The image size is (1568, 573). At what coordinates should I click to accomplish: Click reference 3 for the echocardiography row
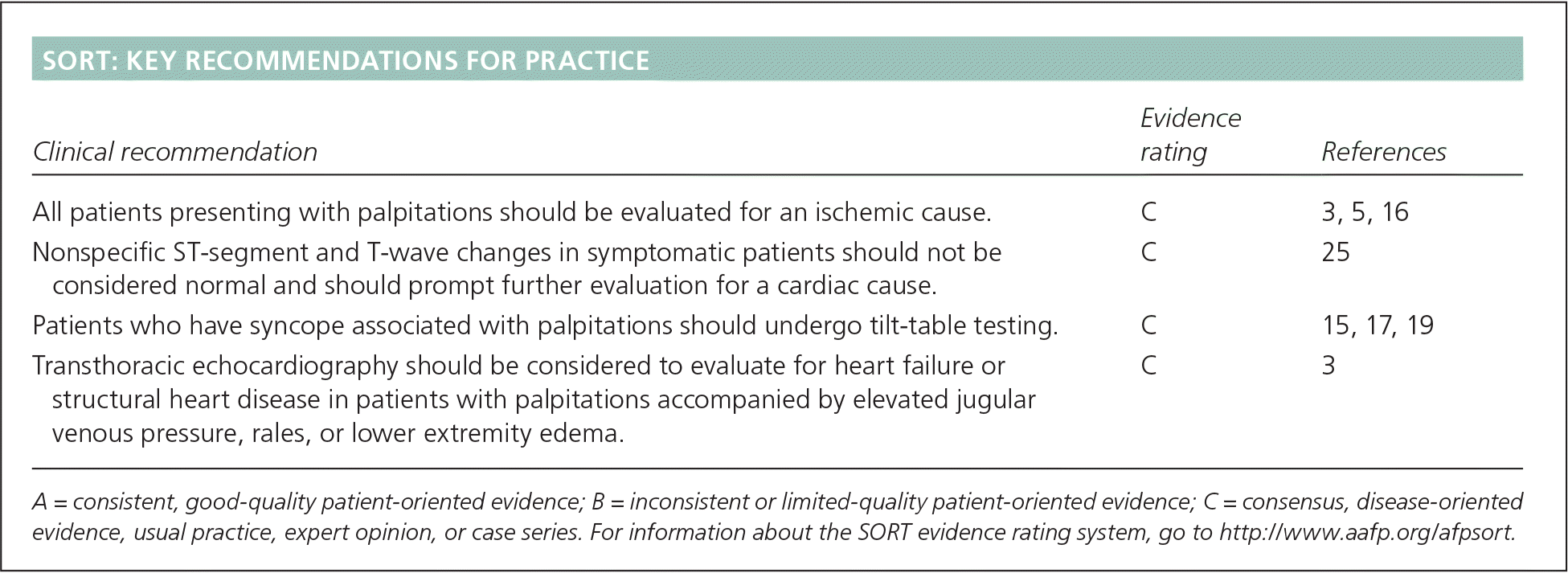[x=1329, y=366]
